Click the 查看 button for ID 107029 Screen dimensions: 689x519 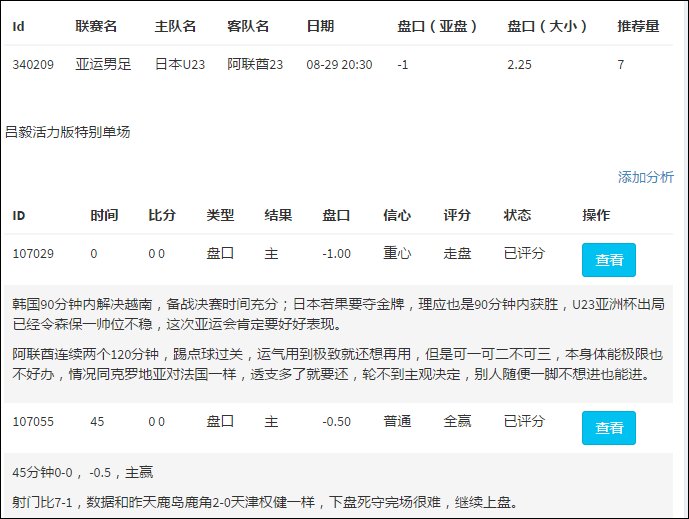(x=609, y=260)
